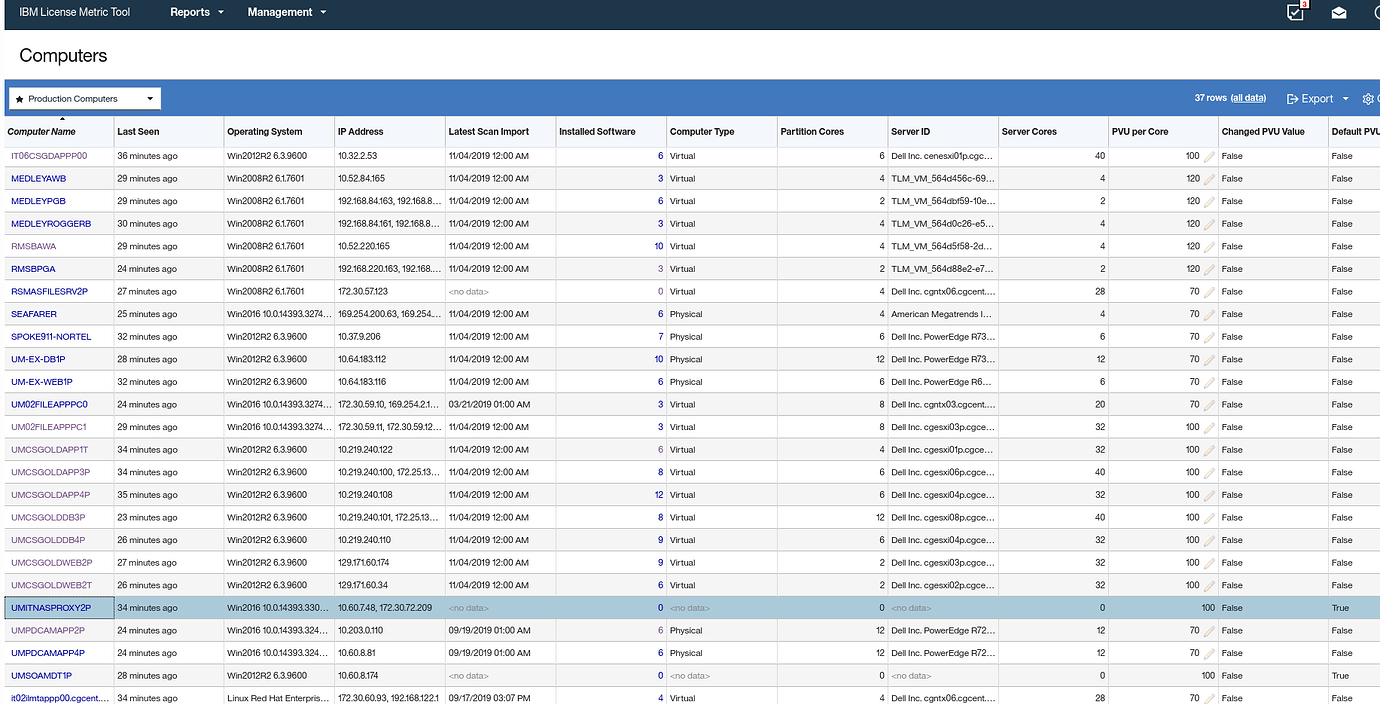Click the star icon in the view selector
Viewport: 1380px width, 704px height.
[x=19, y=98]
